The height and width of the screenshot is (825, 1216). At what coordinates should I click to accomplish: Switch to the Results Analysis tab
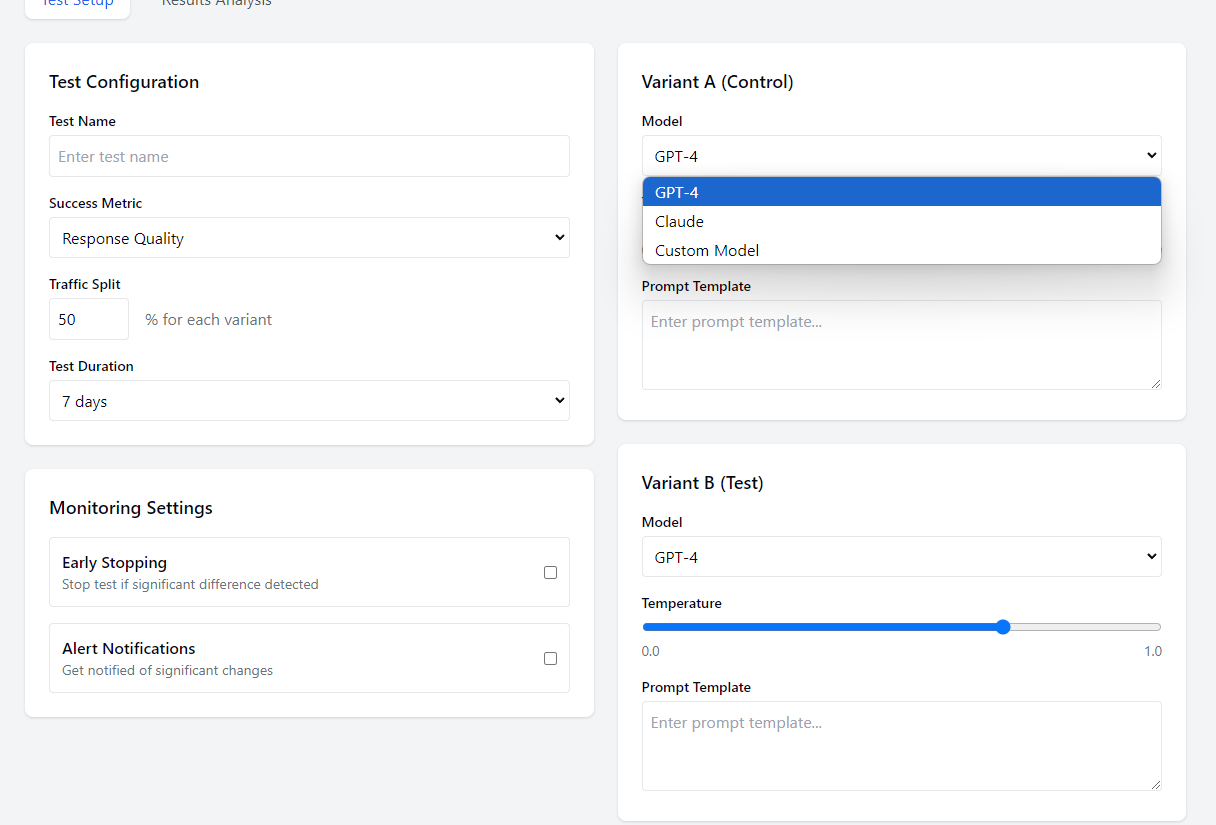click(x=216, y=4)
